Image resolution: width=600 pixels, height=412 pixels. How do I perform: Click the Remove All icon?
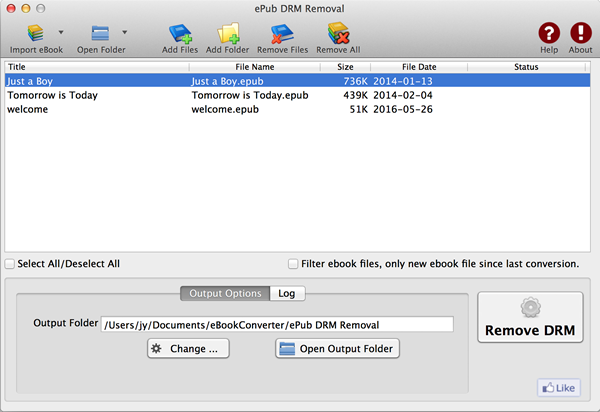338,33
